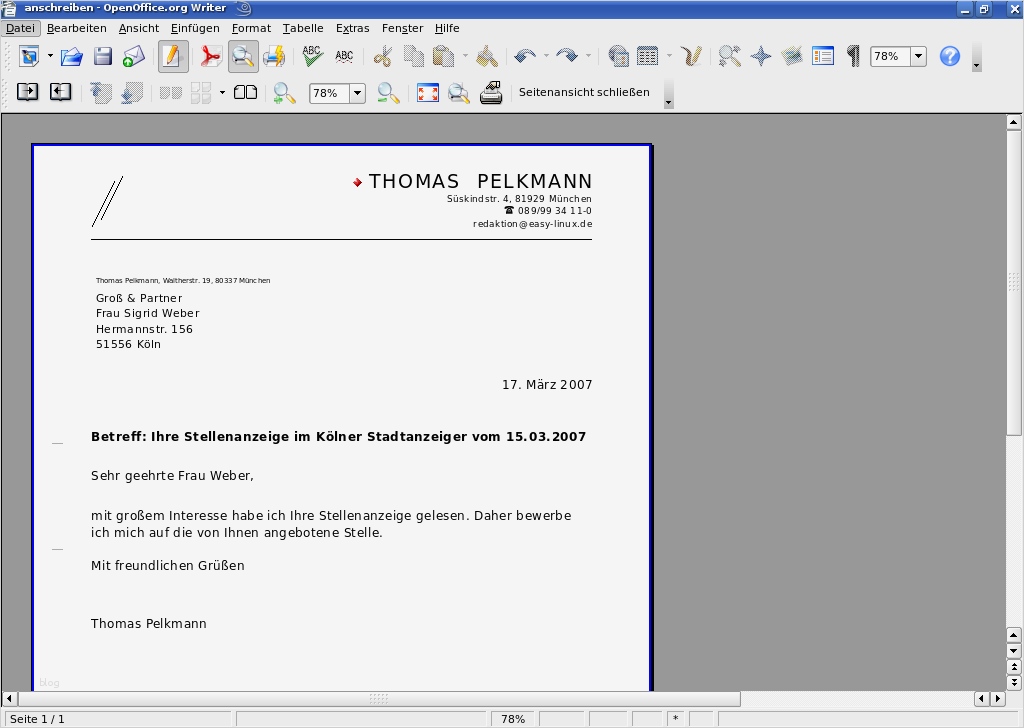Open the Navigator
Image resolution: width=1024 pixels, height=728 pixels.
point(761,57)
